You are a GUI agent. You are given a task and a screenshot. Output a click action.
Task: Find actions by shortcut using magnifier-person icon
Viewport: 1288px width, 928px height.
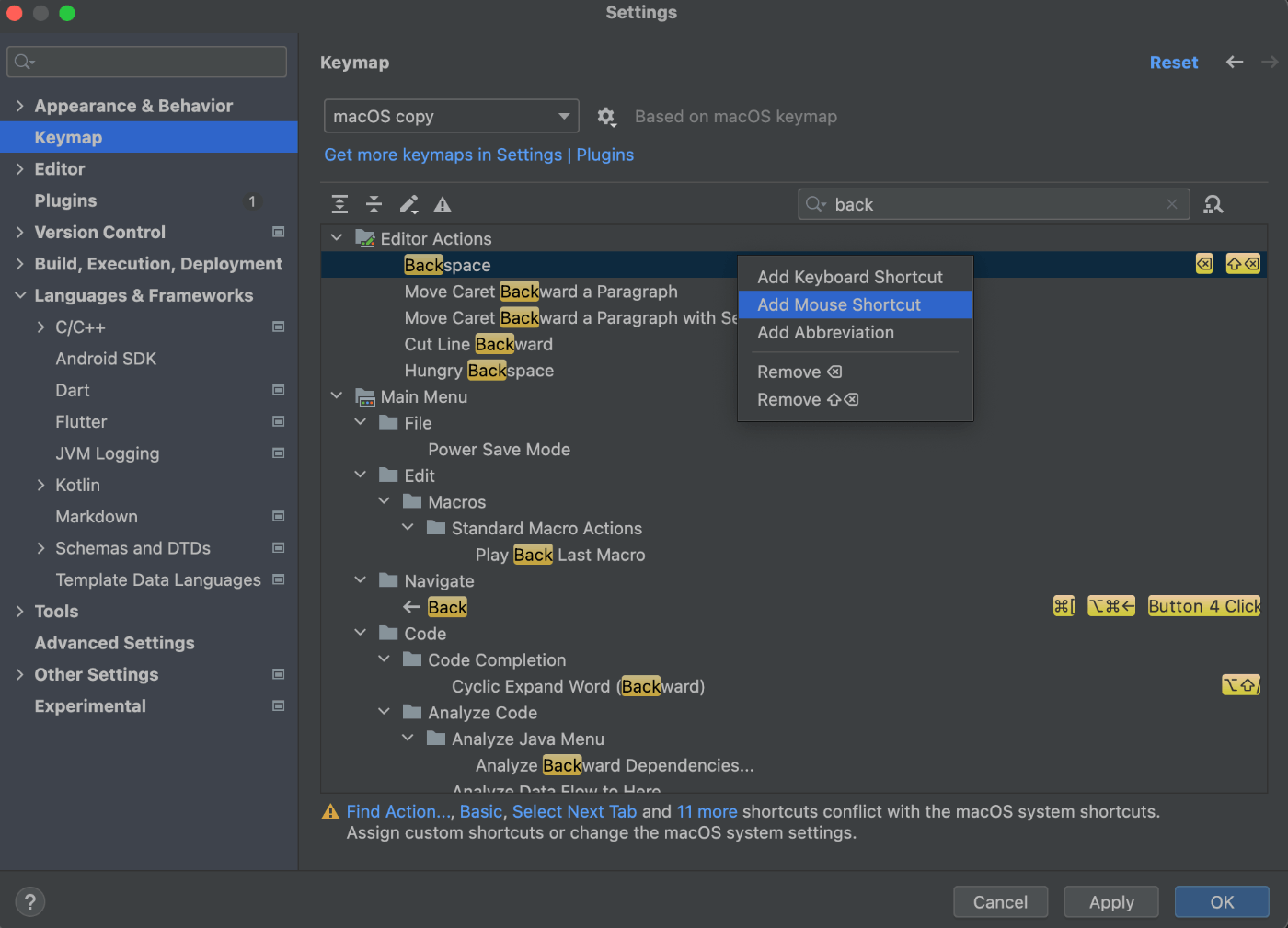click(x=1213, y=204)
